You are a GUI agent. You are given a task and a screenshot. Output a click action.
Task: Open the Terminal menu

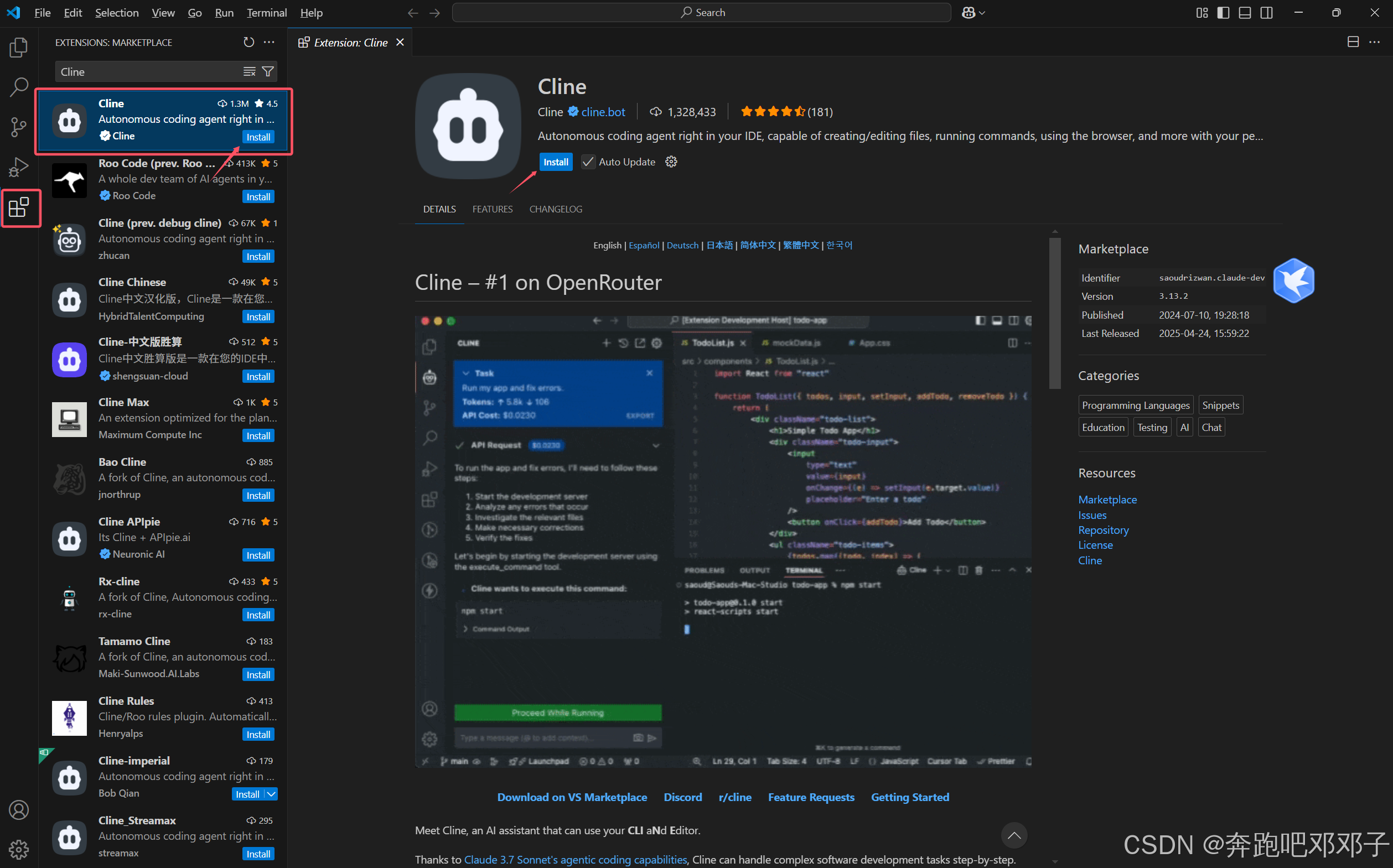266,13
